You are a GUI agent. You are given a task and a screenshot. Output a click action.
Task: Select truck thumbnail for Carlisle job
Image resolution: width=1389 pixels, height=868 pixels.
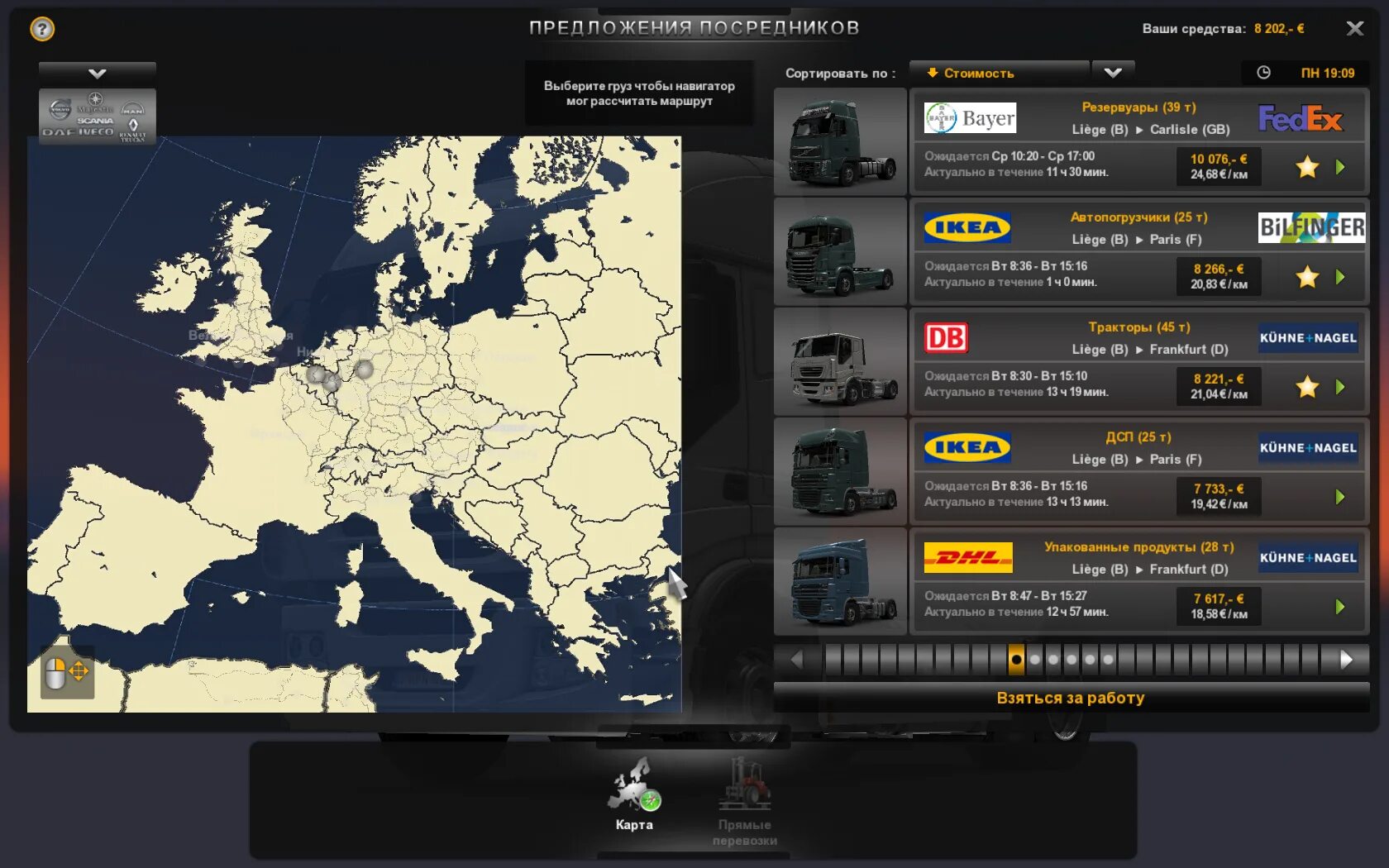841,142
